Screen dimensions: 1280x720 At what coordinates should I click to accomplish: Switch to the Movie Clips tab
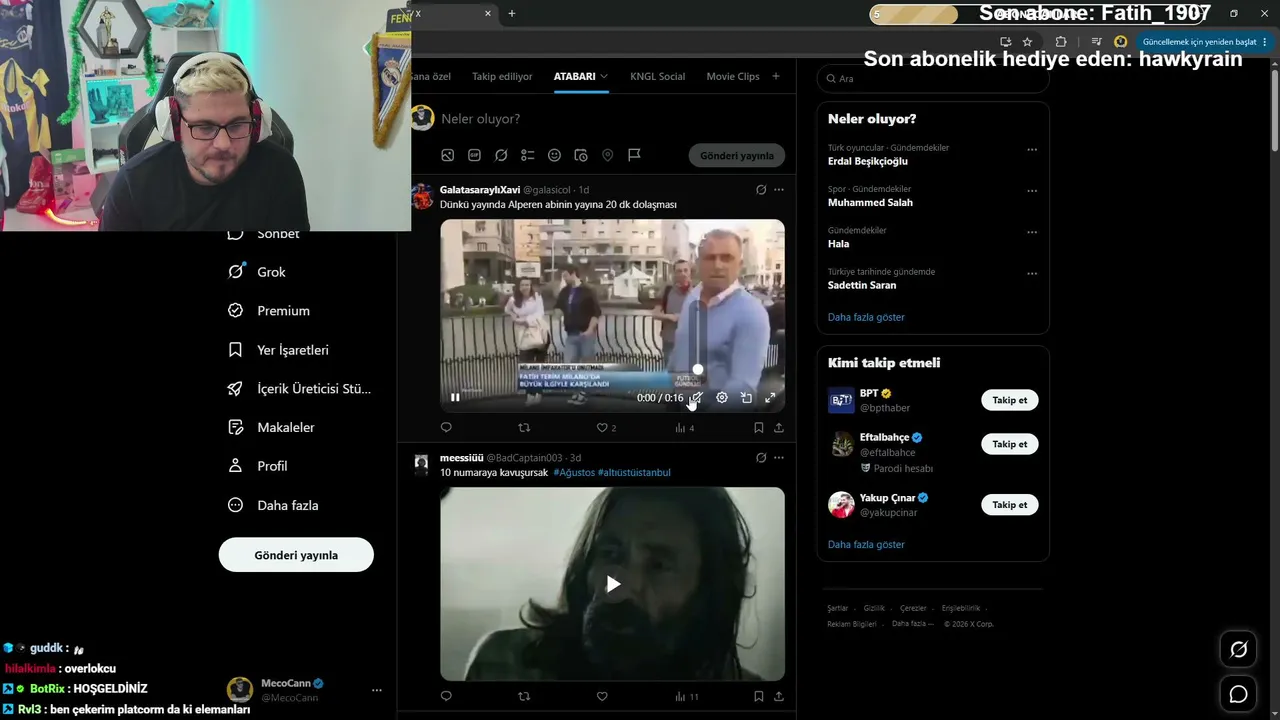[x=733, y=77]
